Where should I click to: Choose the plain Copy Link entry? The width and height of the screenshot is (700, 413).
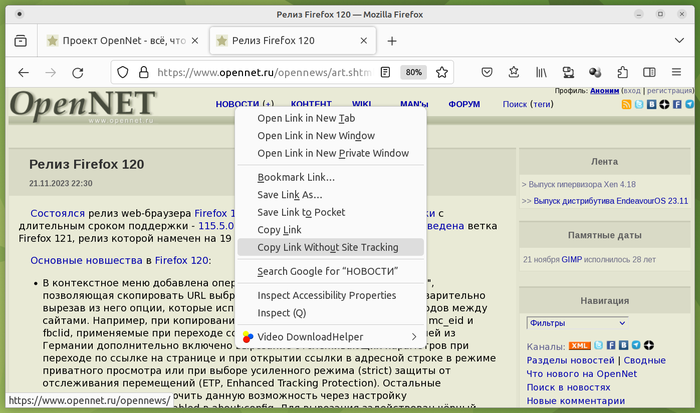pos(330,229)
